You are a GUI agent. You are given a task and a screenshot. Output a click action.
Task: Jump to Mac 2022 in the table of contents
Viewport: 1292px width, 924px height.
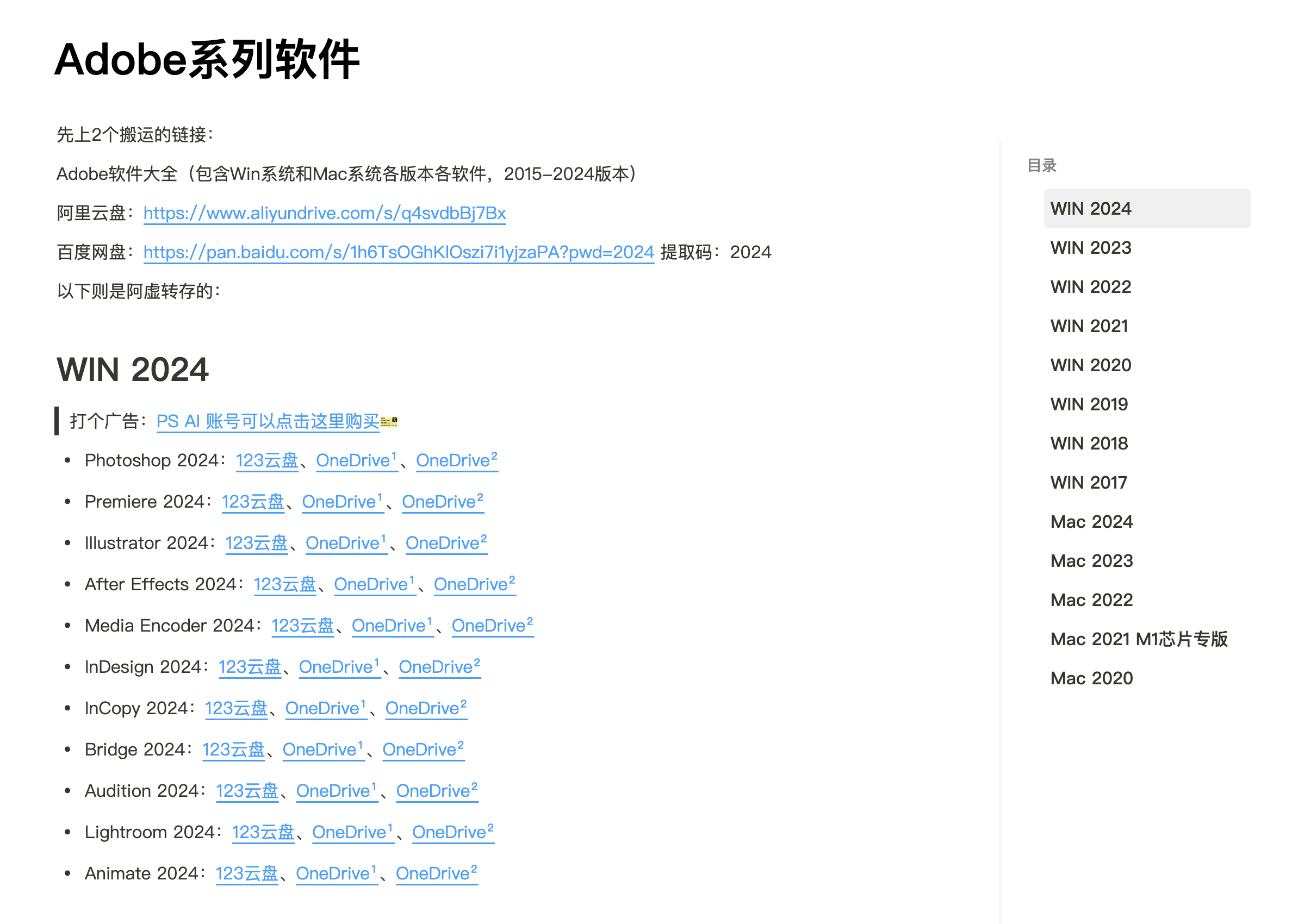(x=1092, y=600)
